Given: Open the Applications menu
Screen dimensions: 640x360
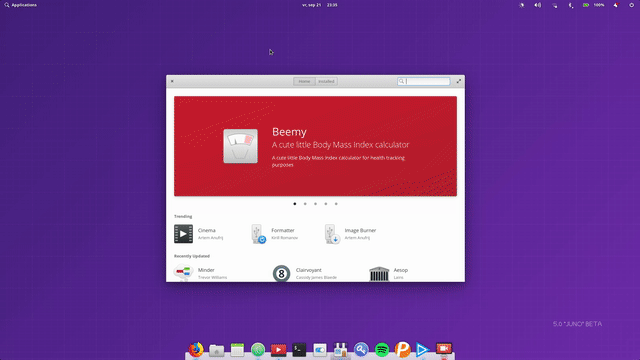Looking at the screenshot, I should point(20,5).
